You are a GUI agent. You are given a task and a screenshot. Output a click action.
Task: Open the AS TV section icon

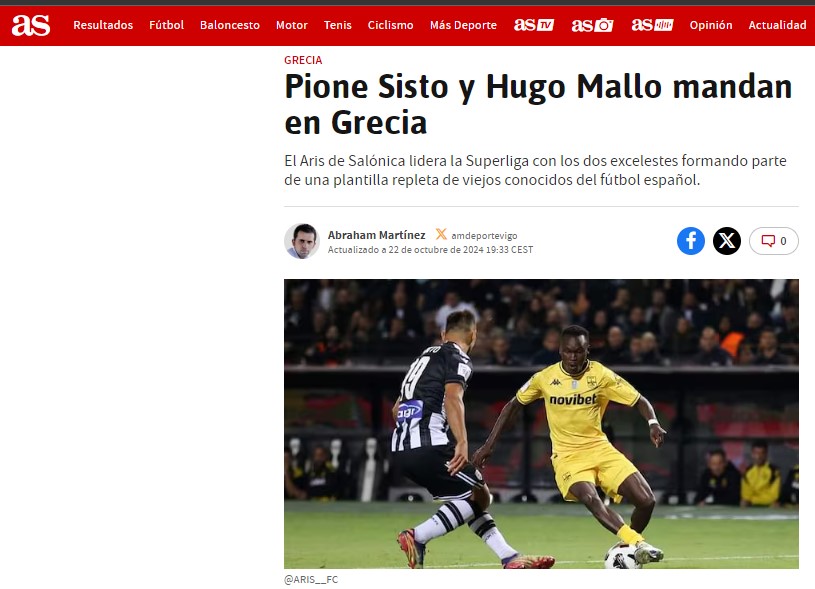pyautogui.click(x=534, y=25)
